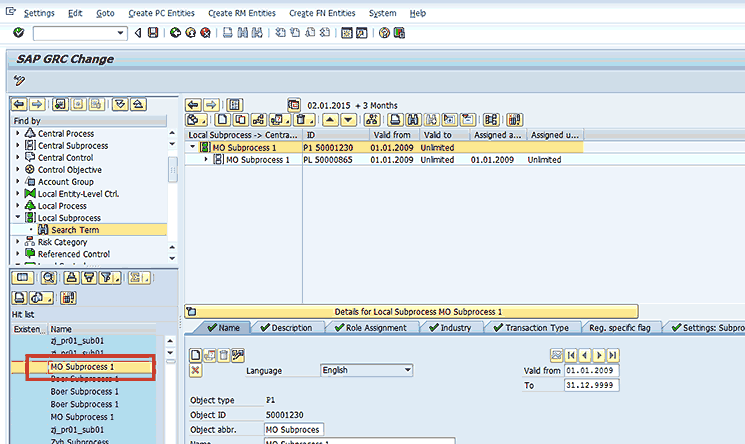Select the Referenced Control tree item
This screenshot has height=444, width=745.
pos(74,254)
